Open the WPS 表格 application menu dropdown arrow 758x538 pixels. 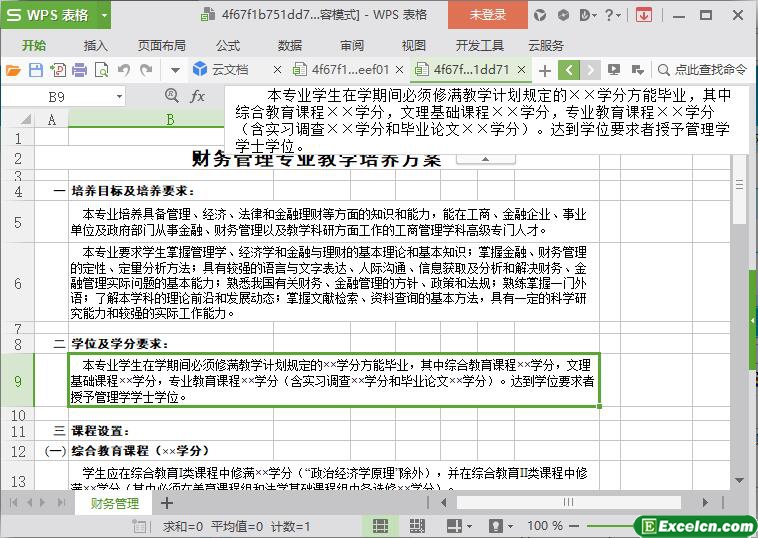pyautogui.click(x=104, y=15)
